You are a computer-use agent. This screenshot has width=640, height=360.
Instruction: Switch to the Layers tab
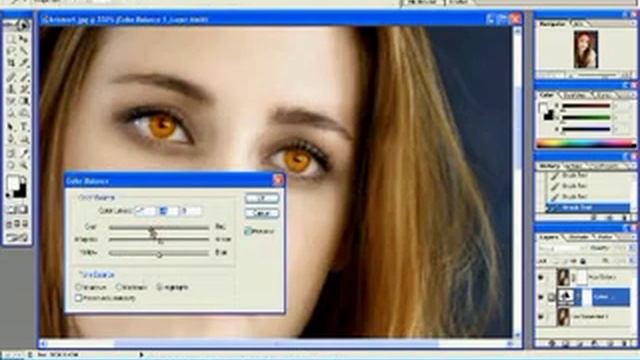(x=549, y=237)
